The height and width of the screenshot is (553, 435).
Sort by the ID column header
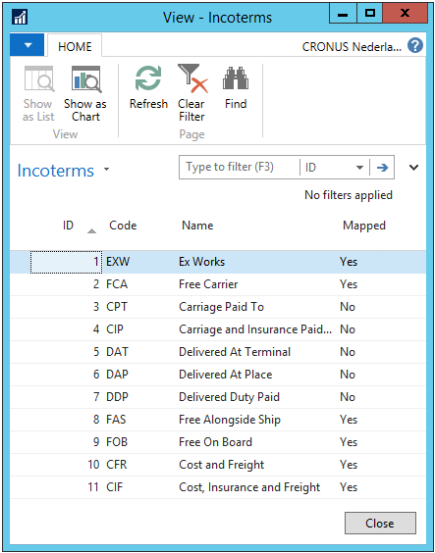pyautogui.click(x=68, y=225)
